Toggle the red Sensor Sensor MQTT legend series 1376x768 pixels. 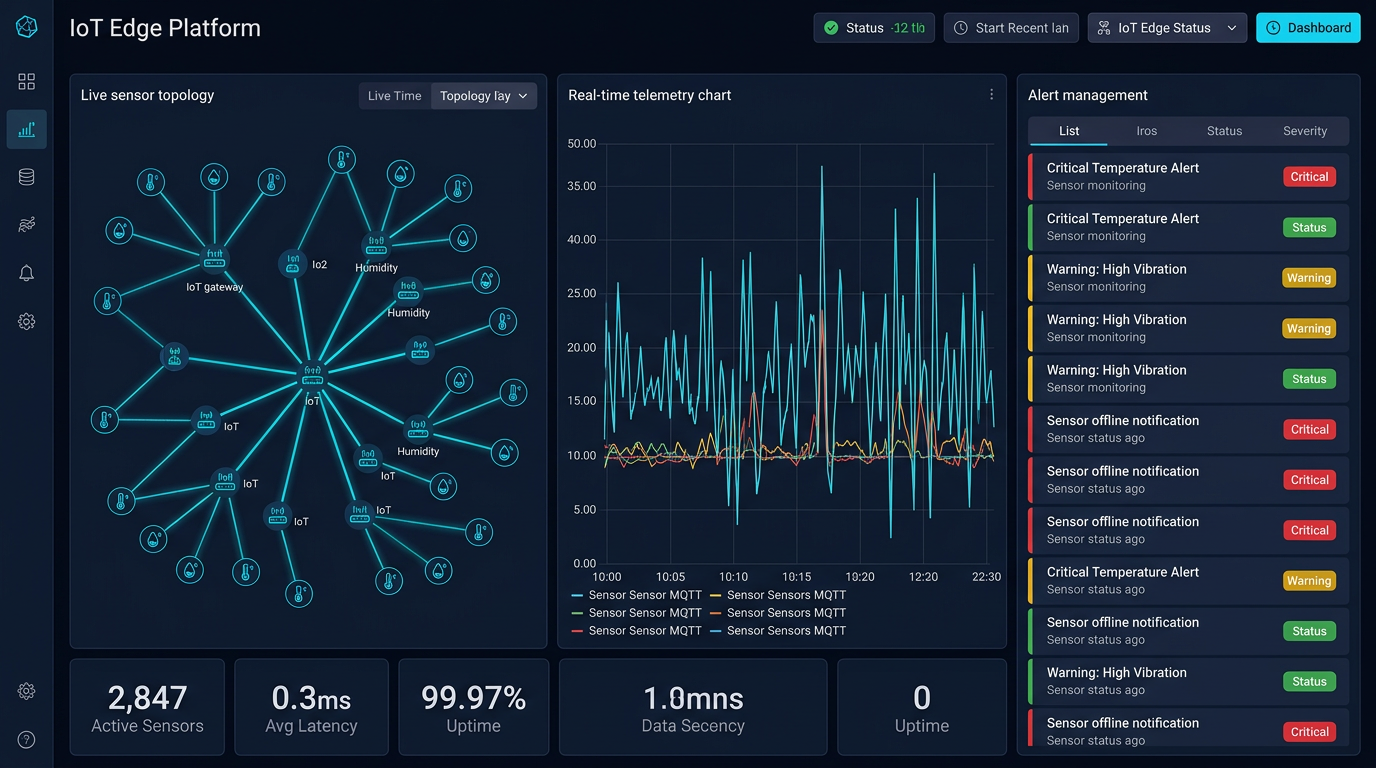point(637,631)
